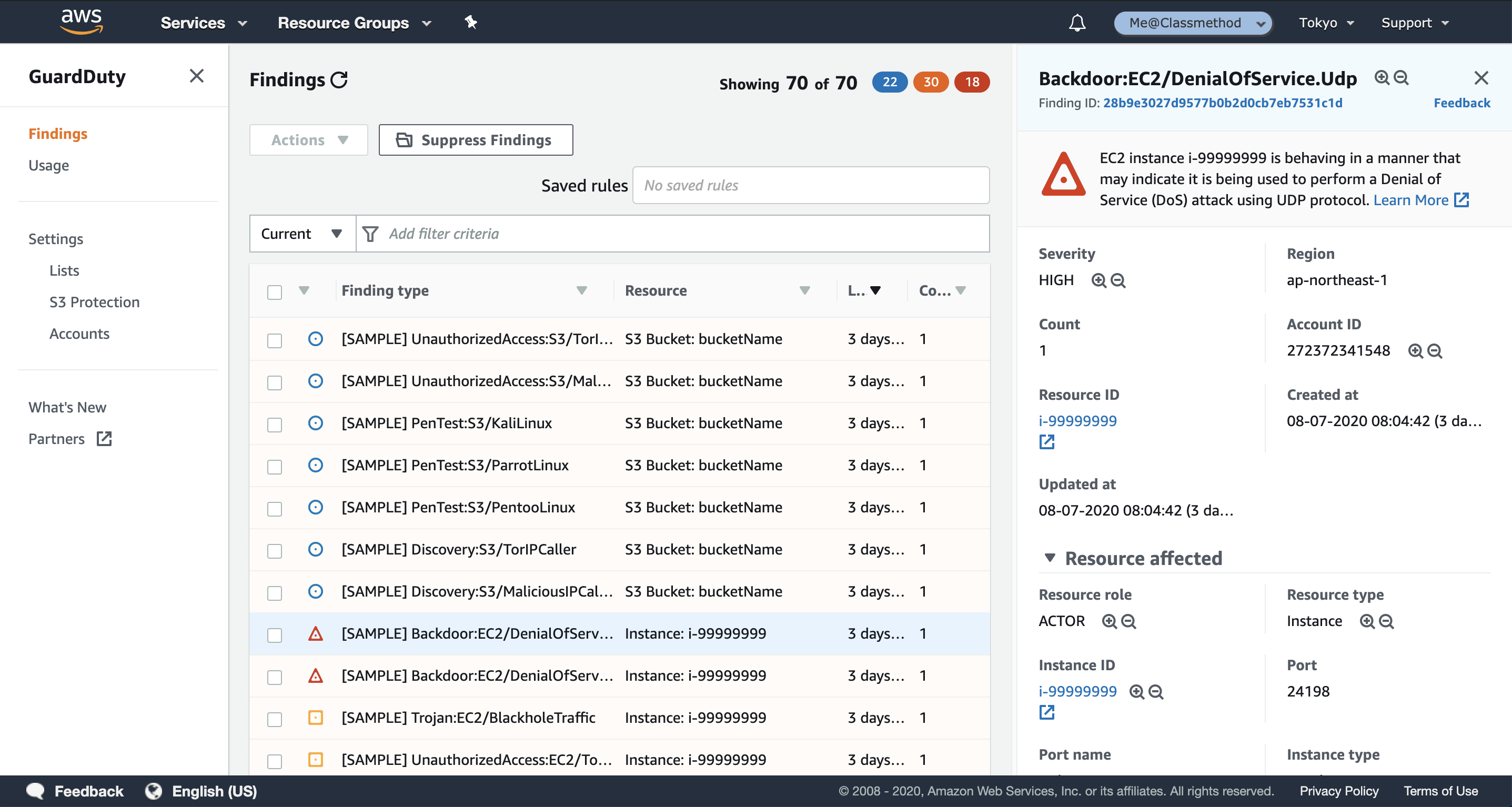Click Feedback link in details panel
1512x807 pixels.
point(1461,103)
